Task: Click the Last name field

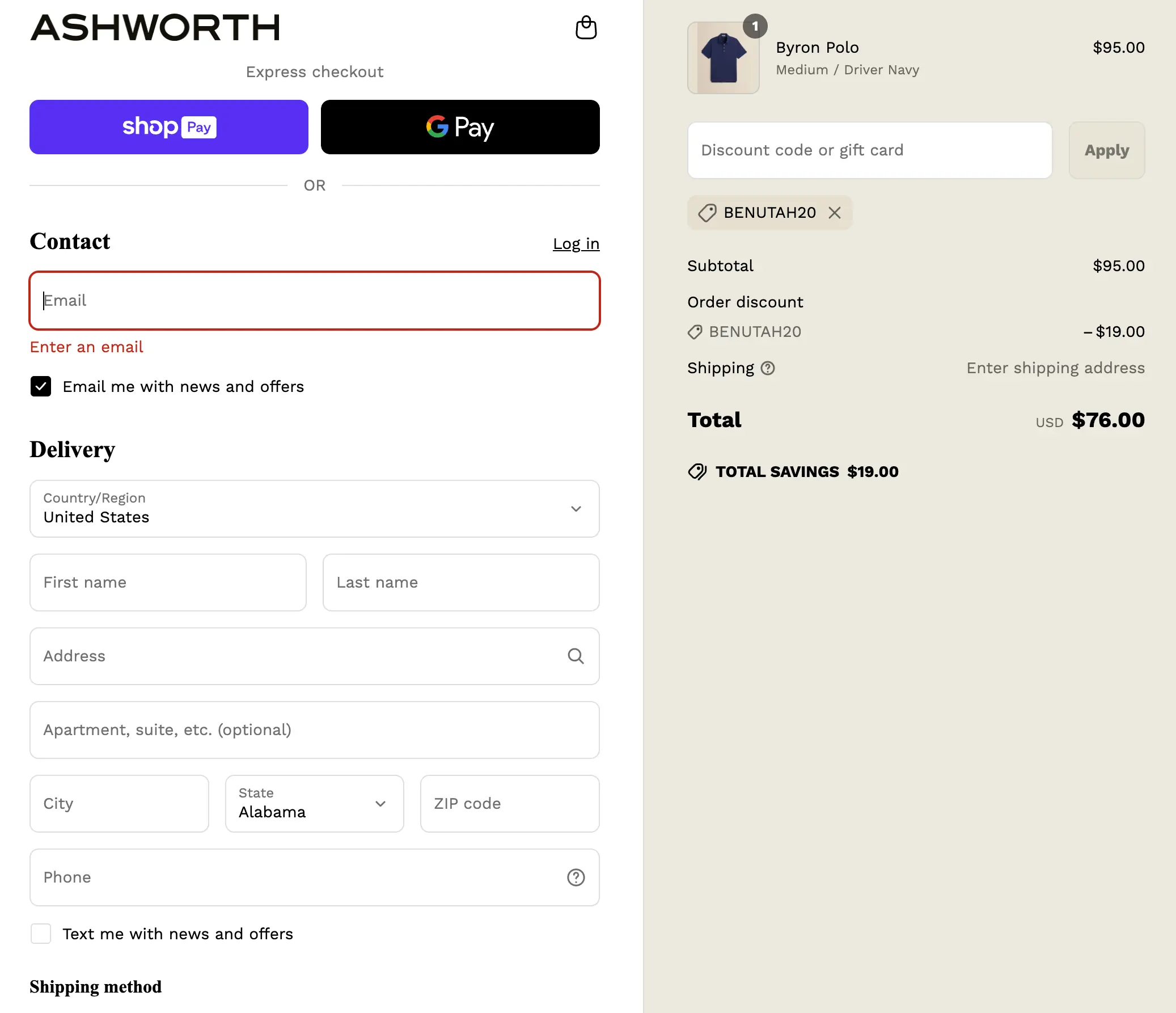Action: coord(461,583)
